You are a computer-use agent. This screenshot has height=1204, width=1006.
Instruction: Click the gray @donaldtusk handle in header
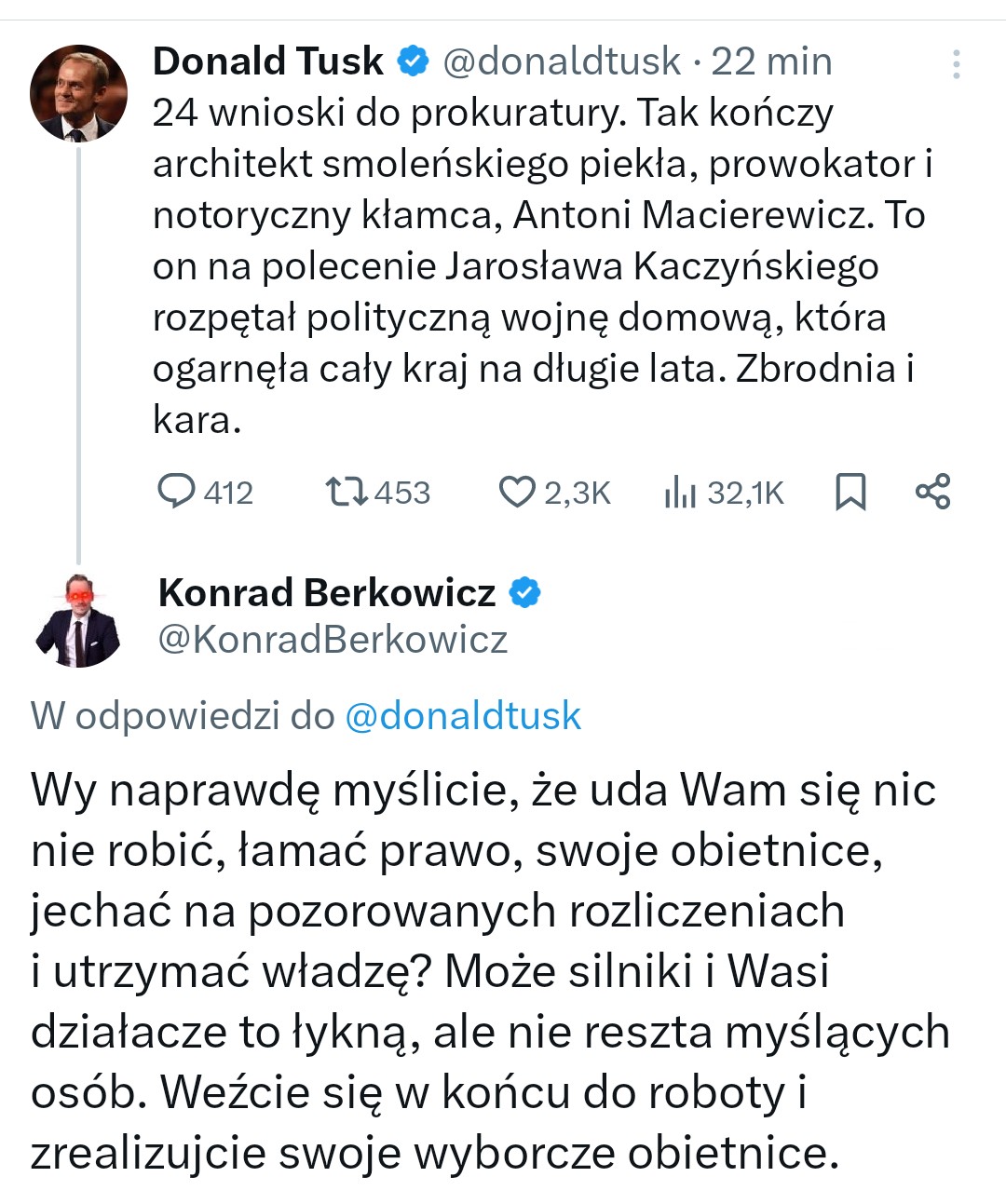point(562,61)
